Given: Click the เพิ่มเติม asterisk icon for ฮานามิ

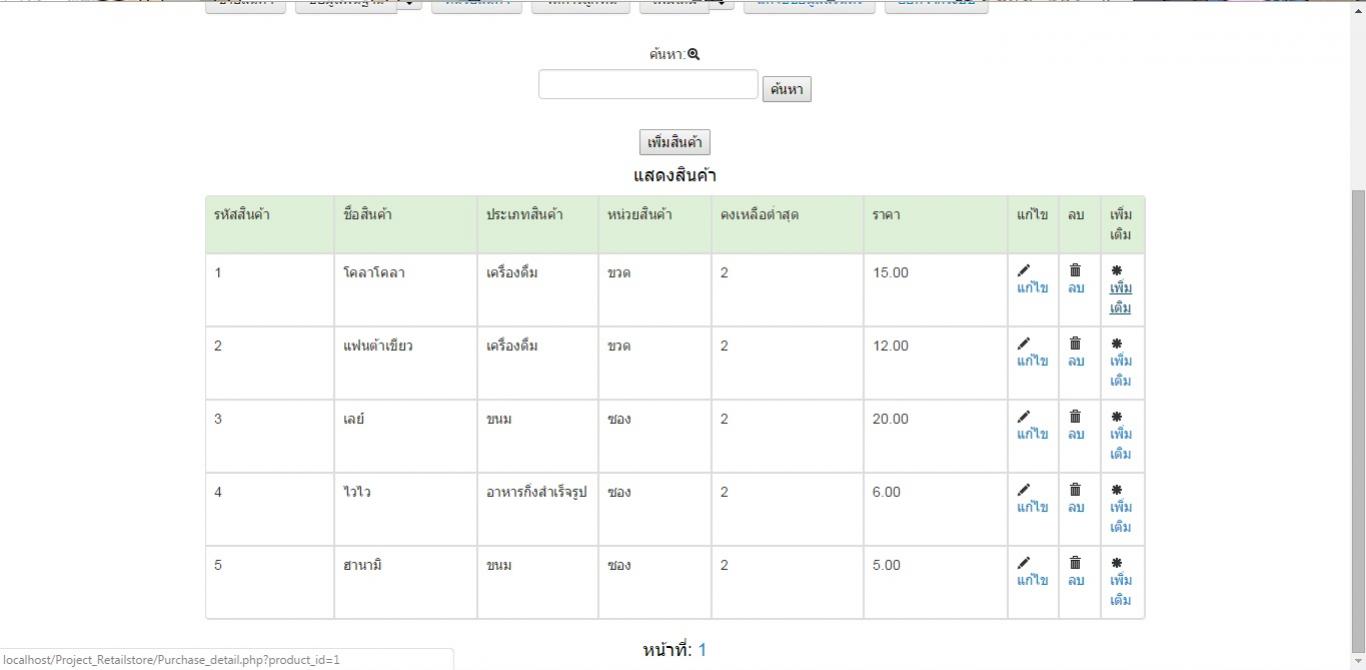Looking at the screenshot, I should pos(1115,561).
